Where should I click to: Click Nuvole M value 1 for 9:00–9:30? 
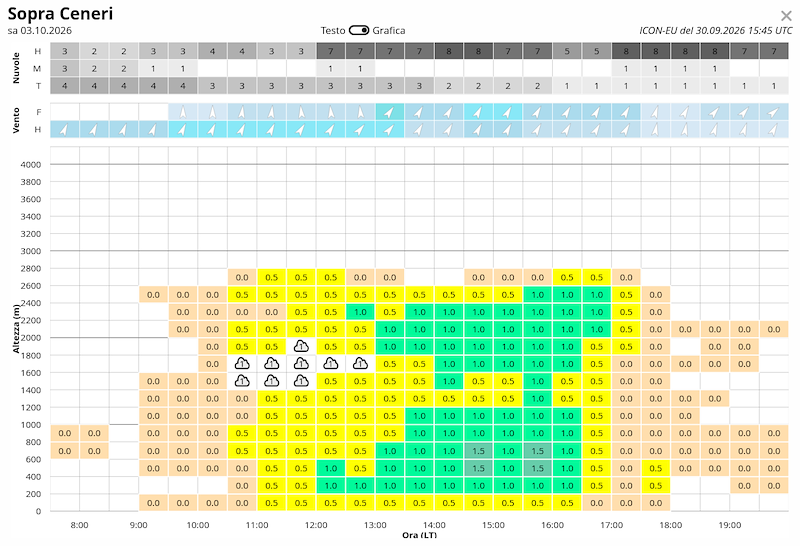[153, 68]
